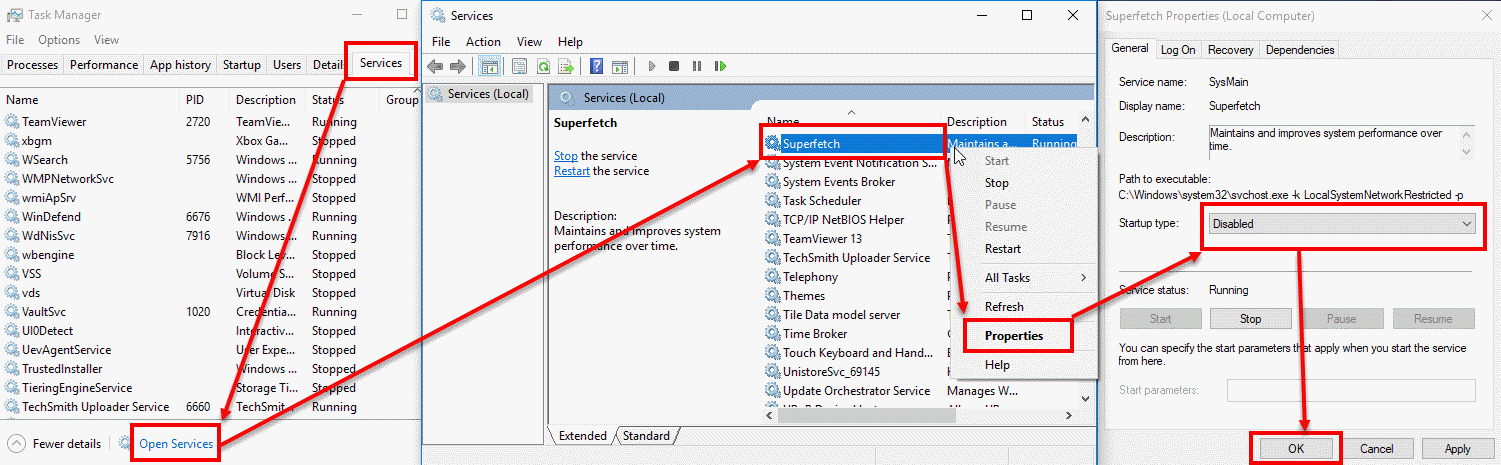Click the Stop Service toolbar icon

674,67
